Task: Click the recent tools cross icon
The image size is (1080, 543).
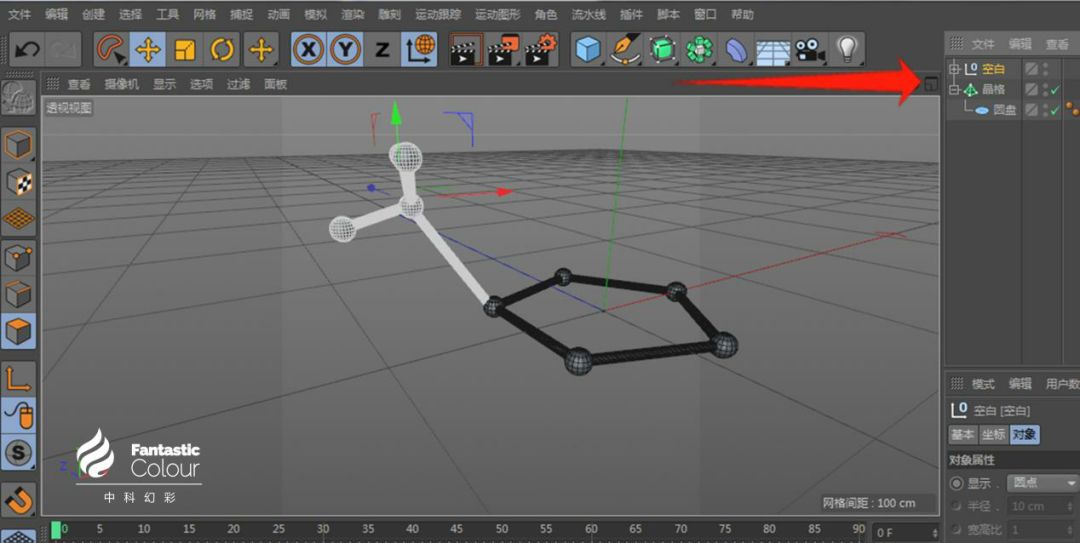Action: (x=261, y=50)
